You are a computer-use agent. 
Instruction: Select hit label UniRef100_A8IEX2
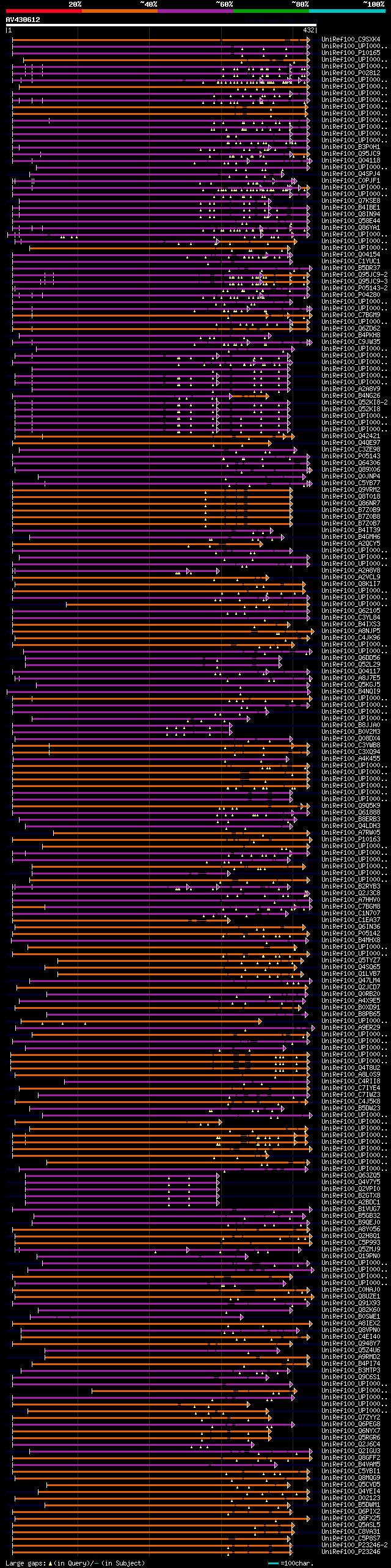[351, 1324]
